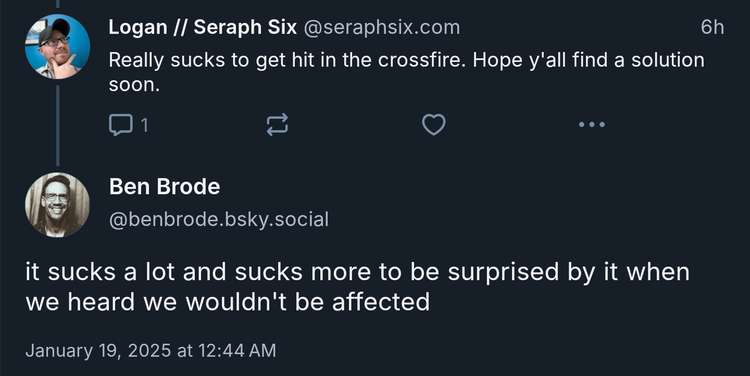Image resolution: width=750 pixels, height=376 pixels.
Task: Click the phrase 'wouldn't be affected'
Action: pyautogui.click(x=308, y=302)
